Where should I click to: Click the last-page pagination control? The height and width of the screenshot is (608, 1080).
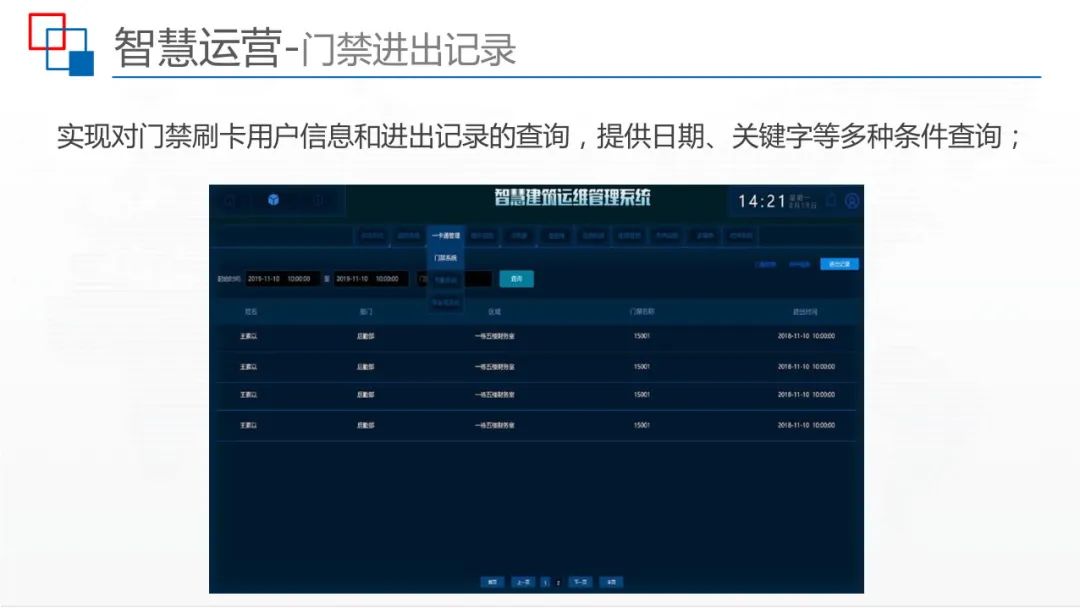coord(610,582)
